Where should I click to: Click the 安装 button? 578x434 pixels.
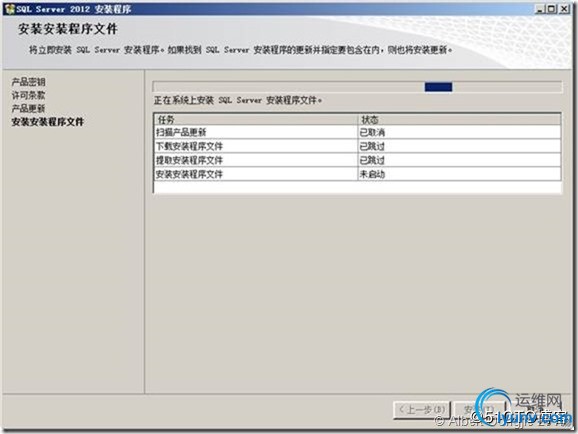pyautogui.click(x=479, y=410)
